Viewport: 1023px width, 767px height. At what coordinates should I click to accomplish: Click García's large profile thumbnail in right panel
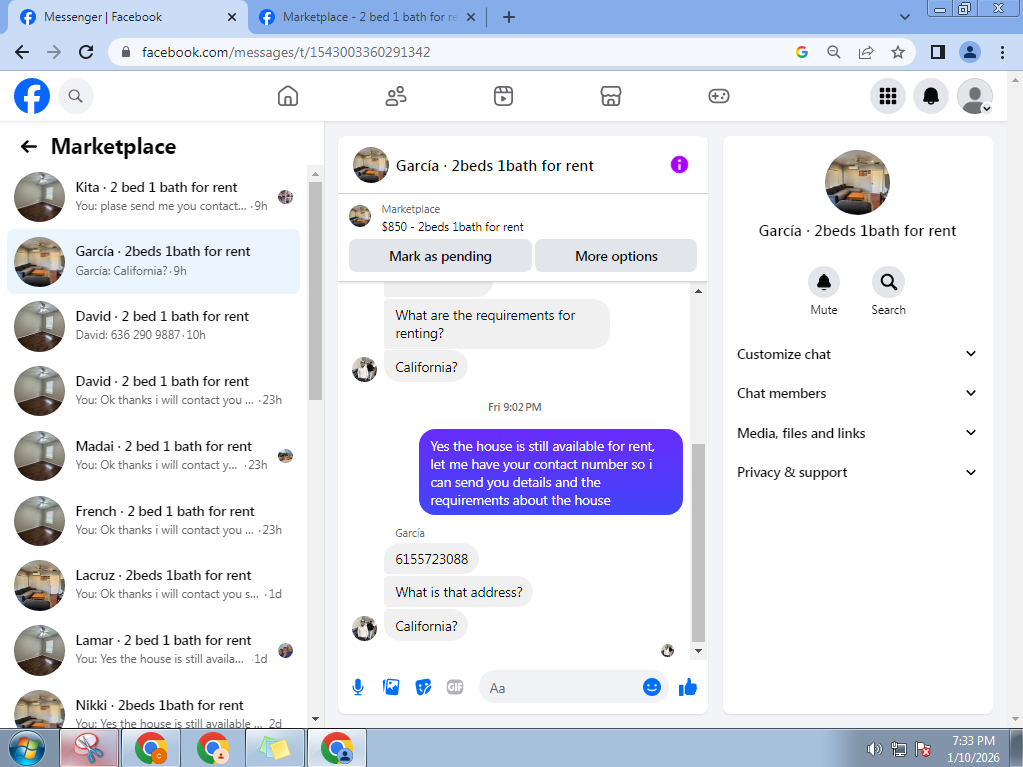(x=857, y=182)
